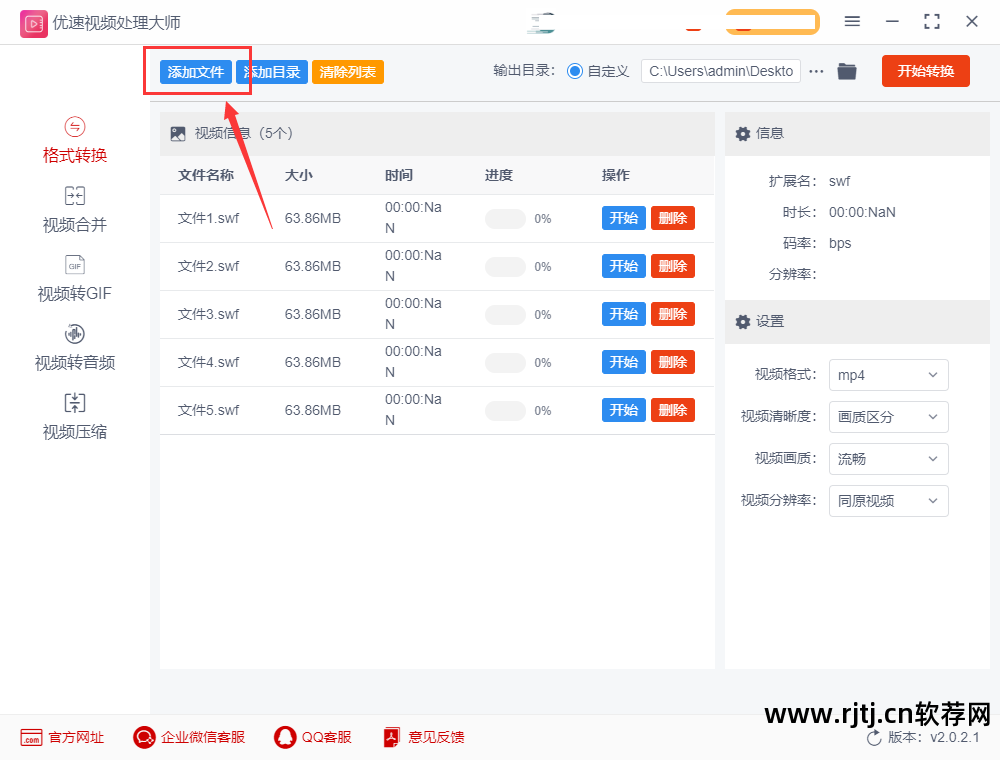
Task: Start conversion of 文件2.swf
Action: click(624, 266)
